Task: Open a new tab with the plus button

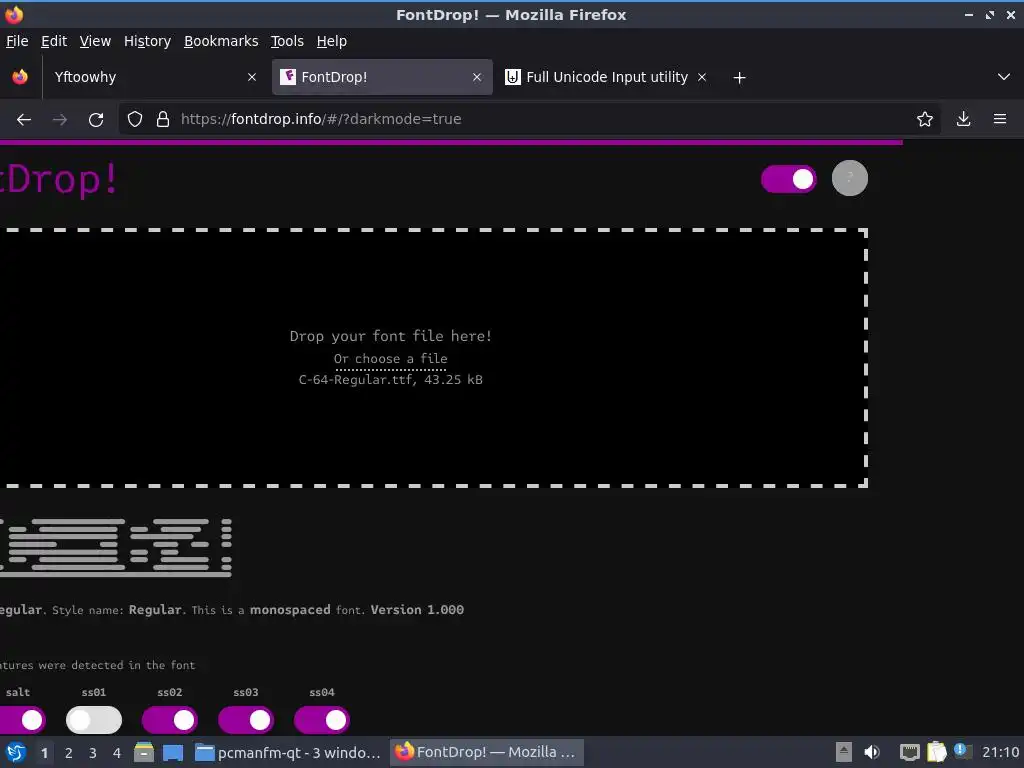Action: tap(739, 78)
